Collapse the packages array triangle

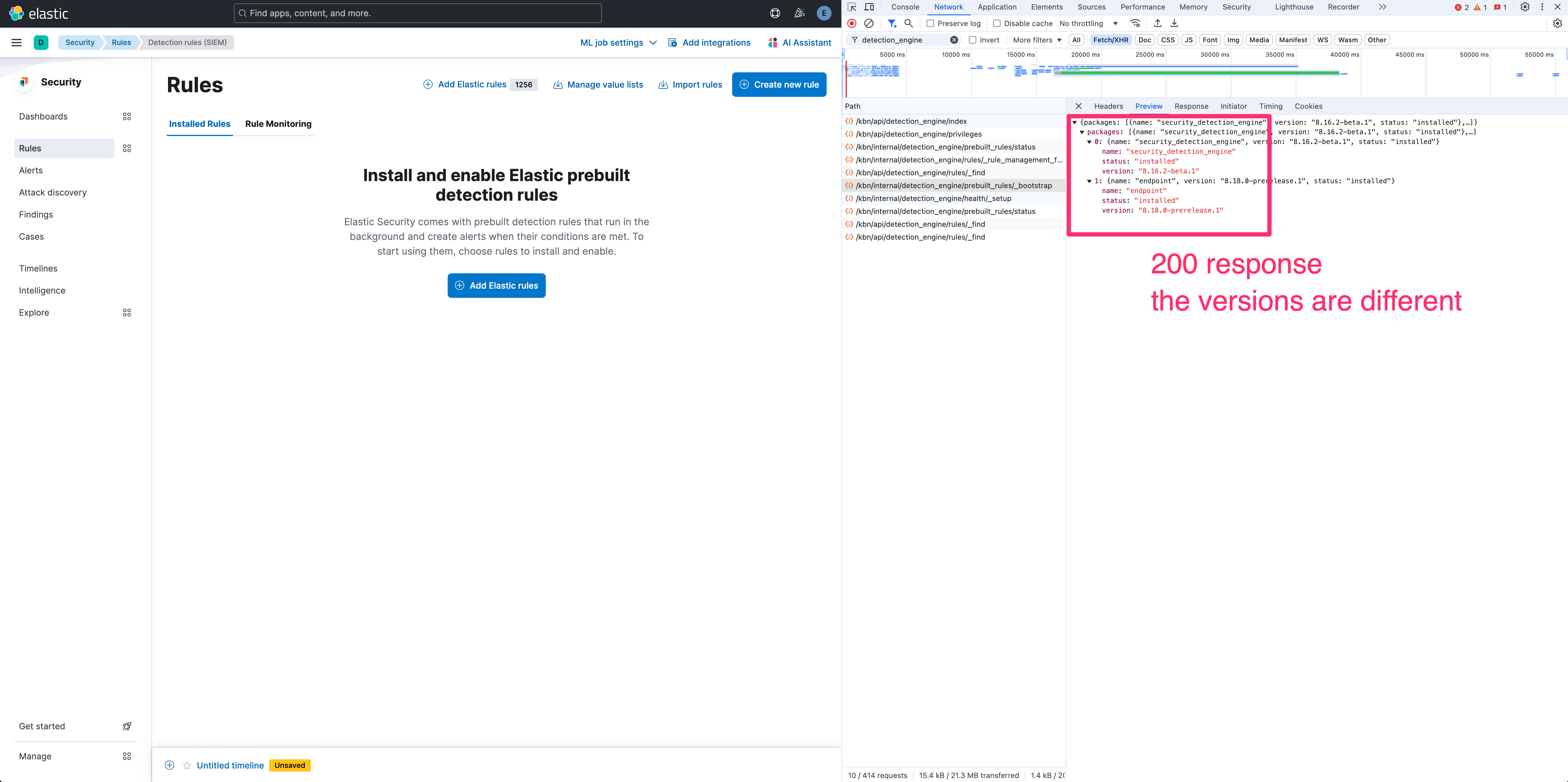(x=1082, y=132)
